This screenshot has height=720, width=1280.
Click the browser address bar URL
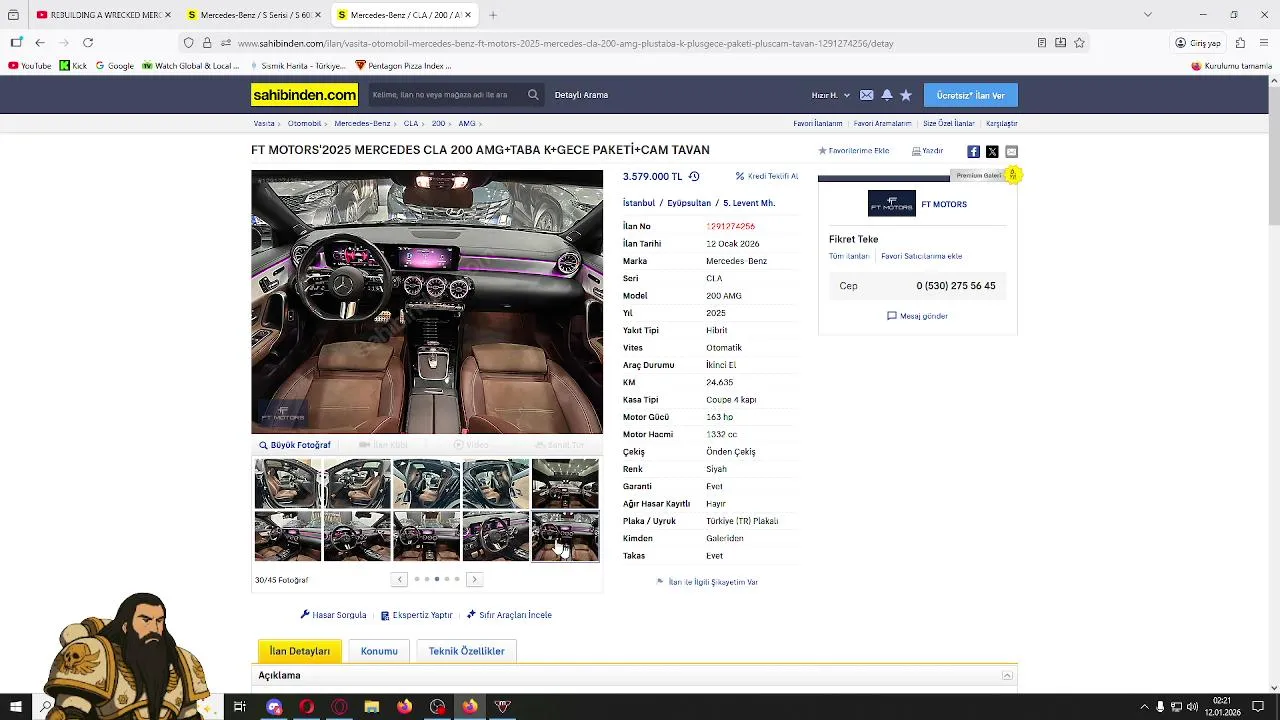click(565, 43)
